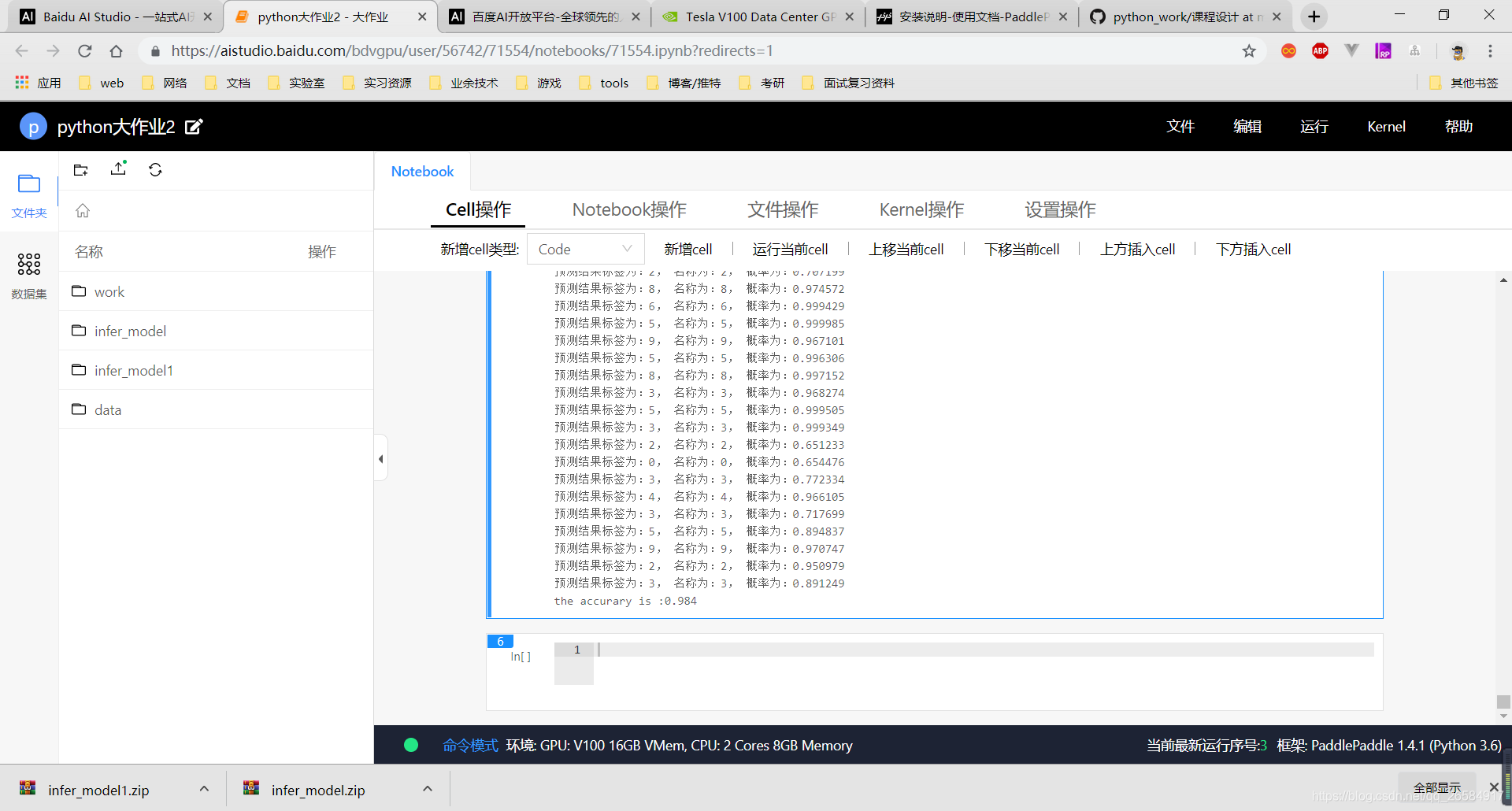This screenshot has width=1512, height=811.
Task: Click the new folder icon in file panel
Action: 81,170
